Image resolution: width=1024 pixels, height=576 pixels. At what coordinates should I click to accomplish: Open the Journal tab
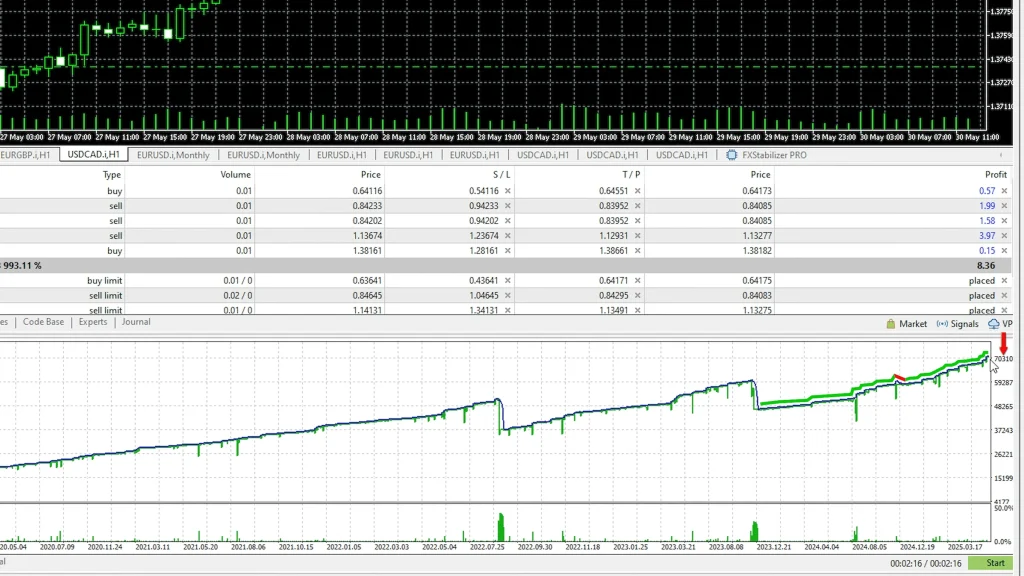click(x=136, y=322)
